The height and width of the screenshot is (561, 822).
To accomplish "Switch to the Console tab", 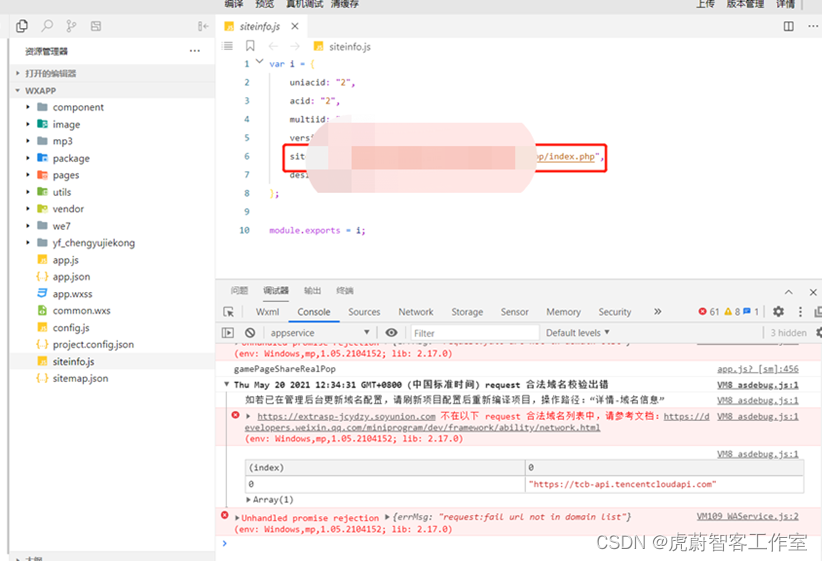I will click(x=313, y=312).
